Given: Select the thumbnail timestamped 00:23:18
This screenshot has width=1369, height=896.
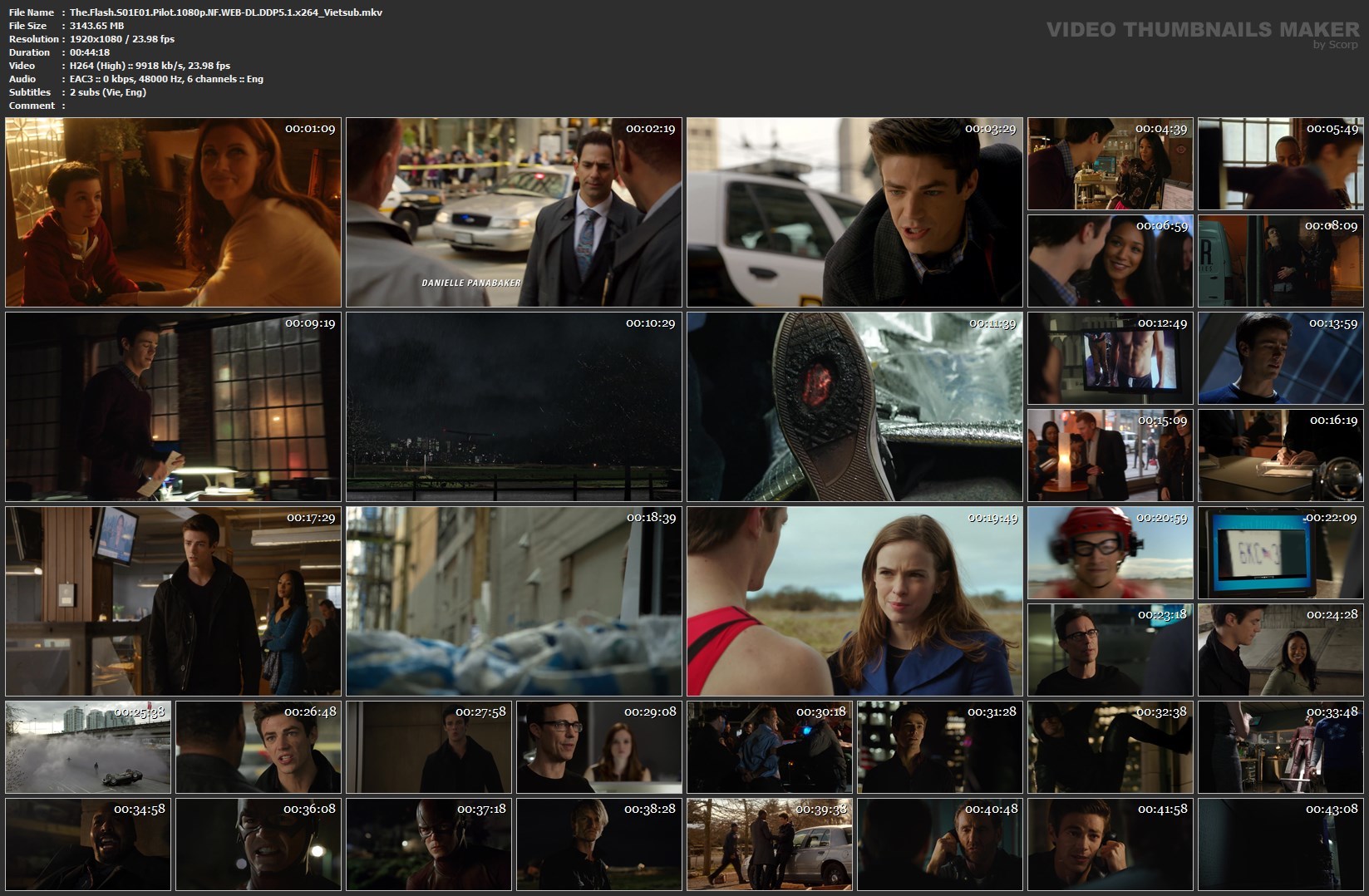Looking at the screenshot, I should click(x=1110, y=650).
